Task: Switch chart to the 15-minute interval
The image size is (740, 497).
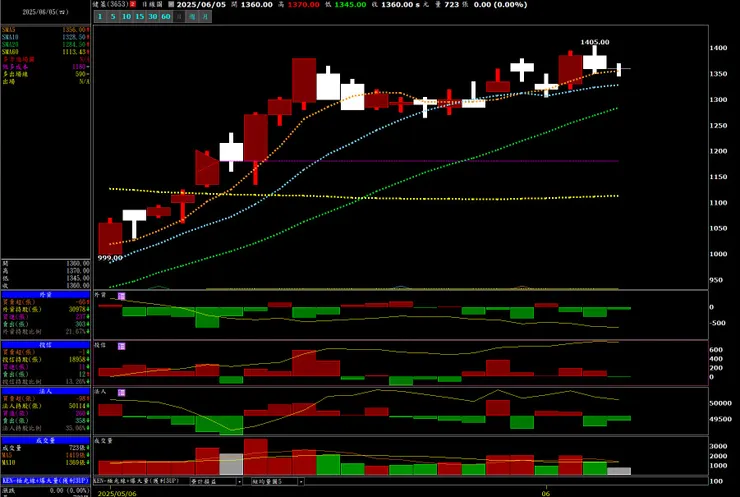Action: (139, 17)
